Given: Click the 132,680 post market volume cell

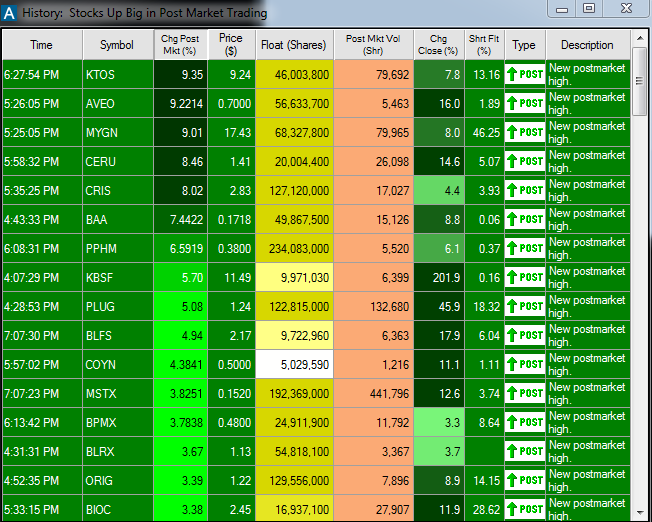Looking at the screenshot, I should point(374,307).
